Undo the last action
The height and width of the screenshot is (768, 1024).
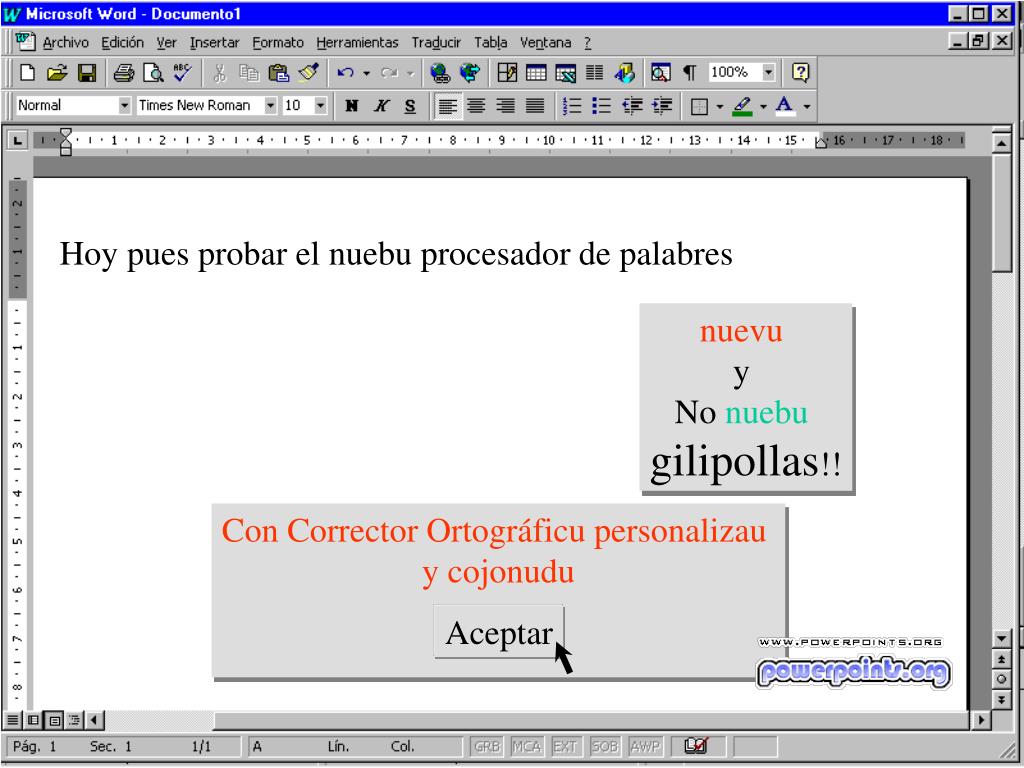click(x=345, y=72)
